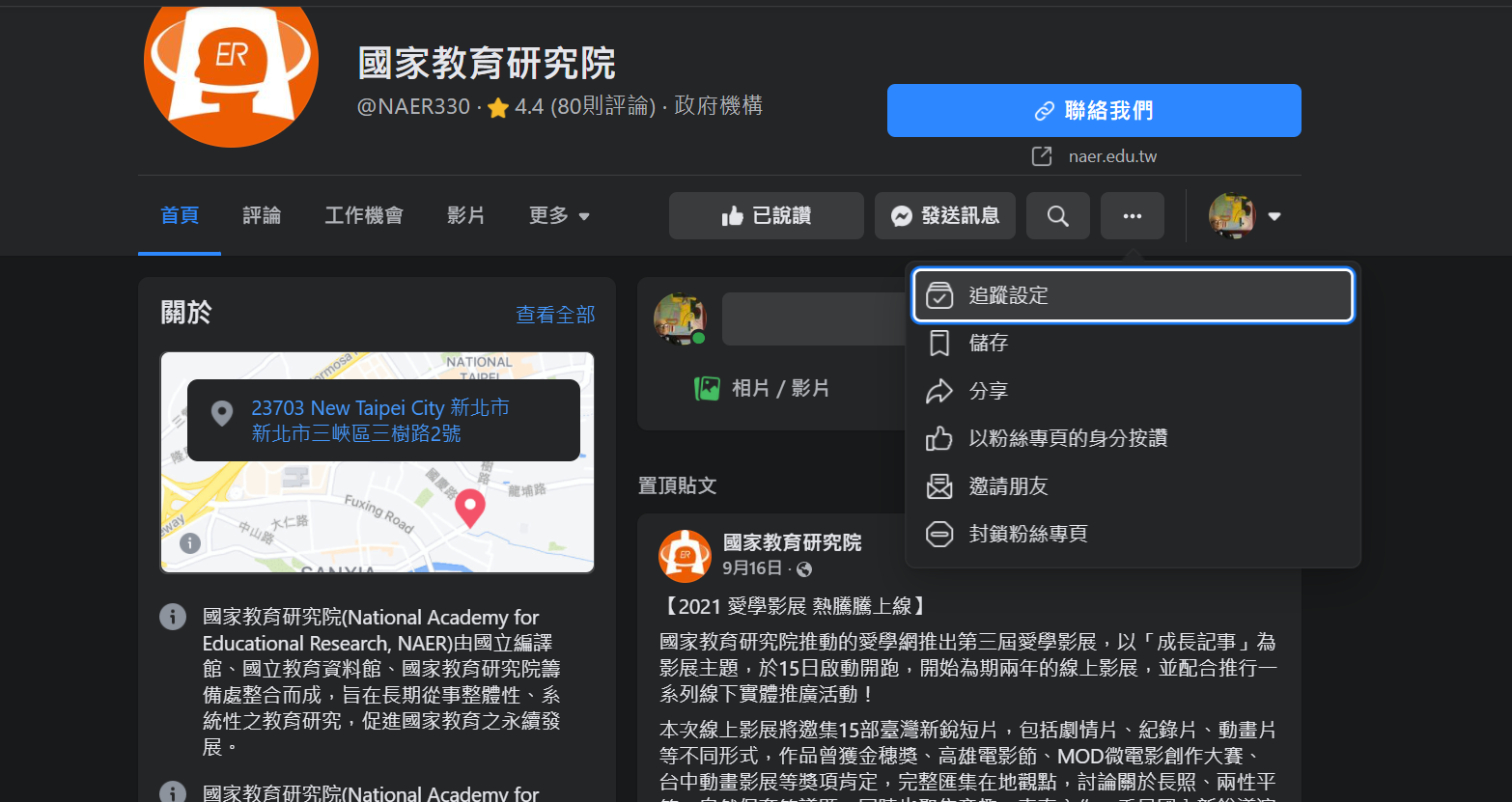Click the @NAER330 page handle
The height and width of the screenshot is (802, 1512).
click(414, 106)
